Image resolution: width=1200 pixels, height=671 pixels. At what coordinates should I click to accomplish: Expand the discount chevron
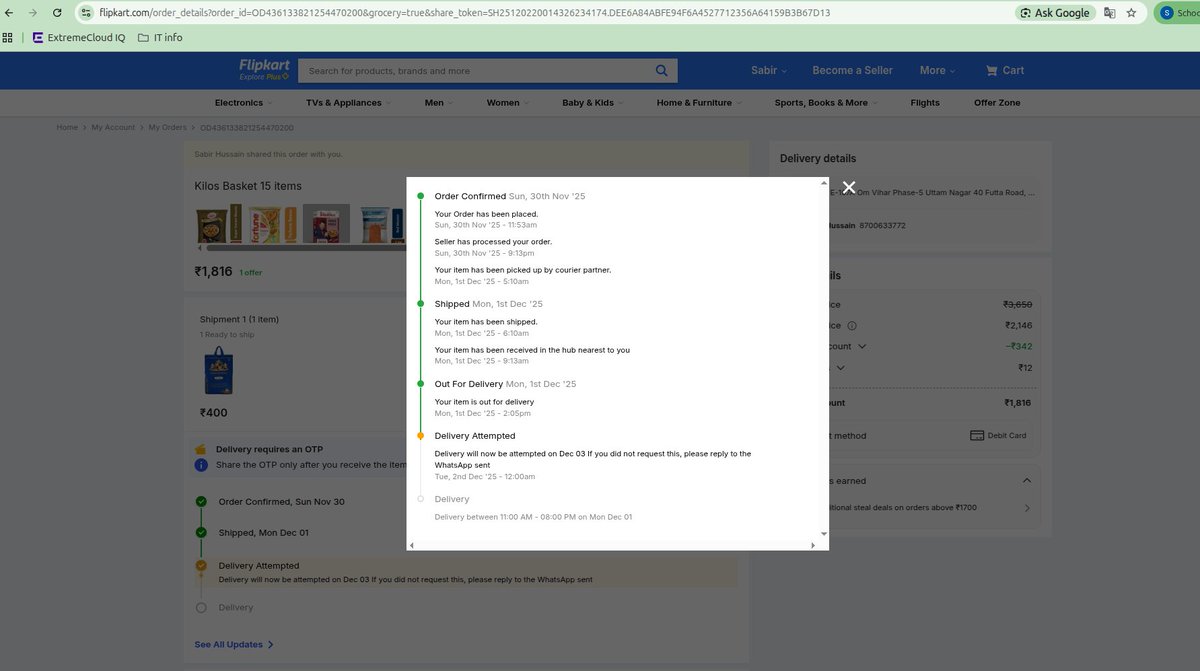pos(862,346)
